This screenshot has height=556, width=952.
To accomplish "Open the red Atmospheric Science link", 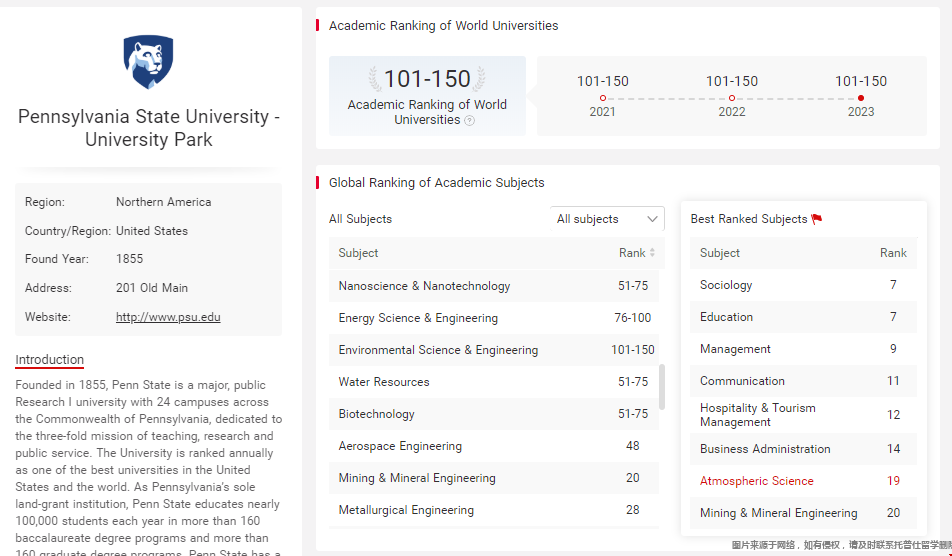I will (x=756, y=481).
